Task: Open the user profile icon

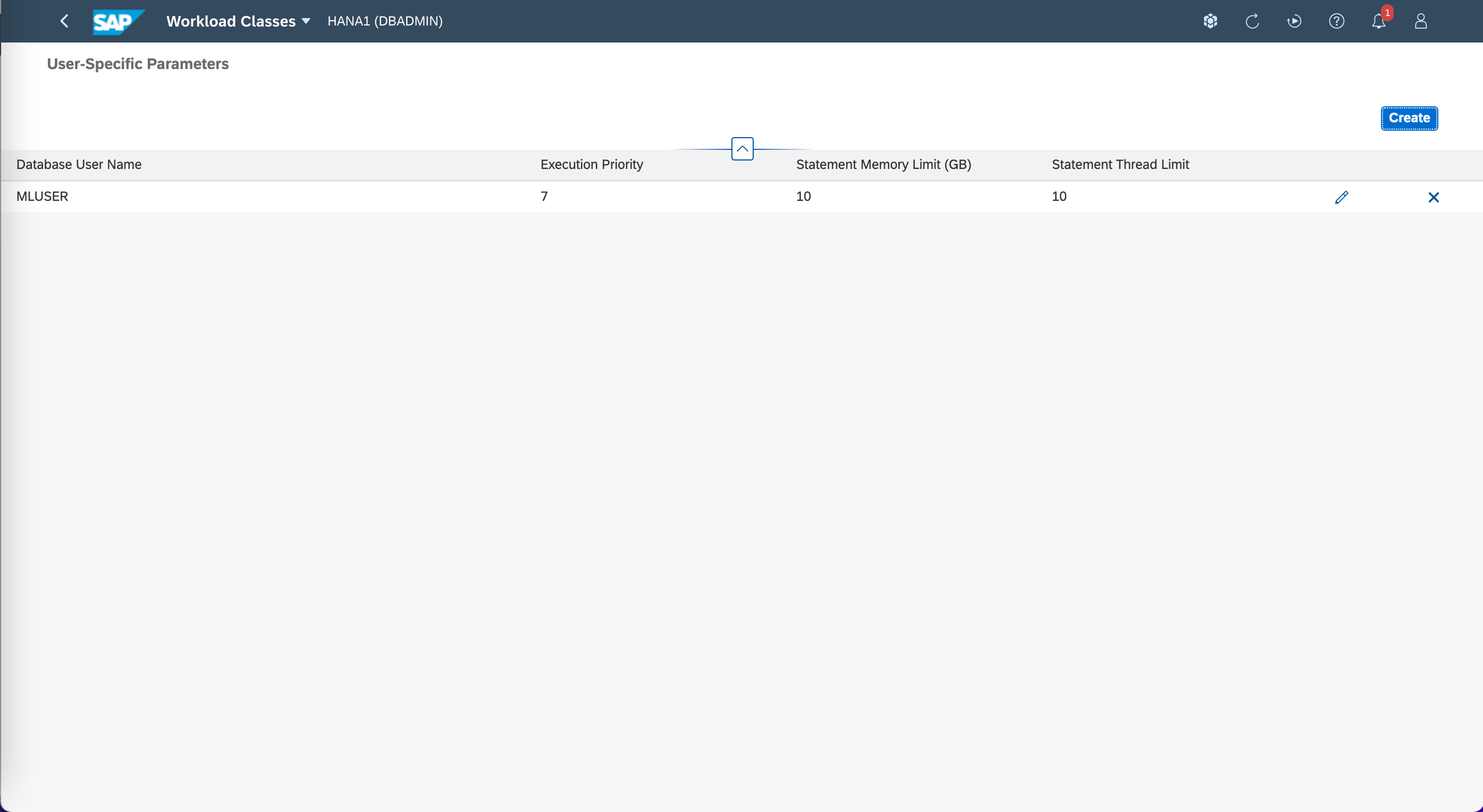Action: pyautogui.click(x=1420, y=21)
